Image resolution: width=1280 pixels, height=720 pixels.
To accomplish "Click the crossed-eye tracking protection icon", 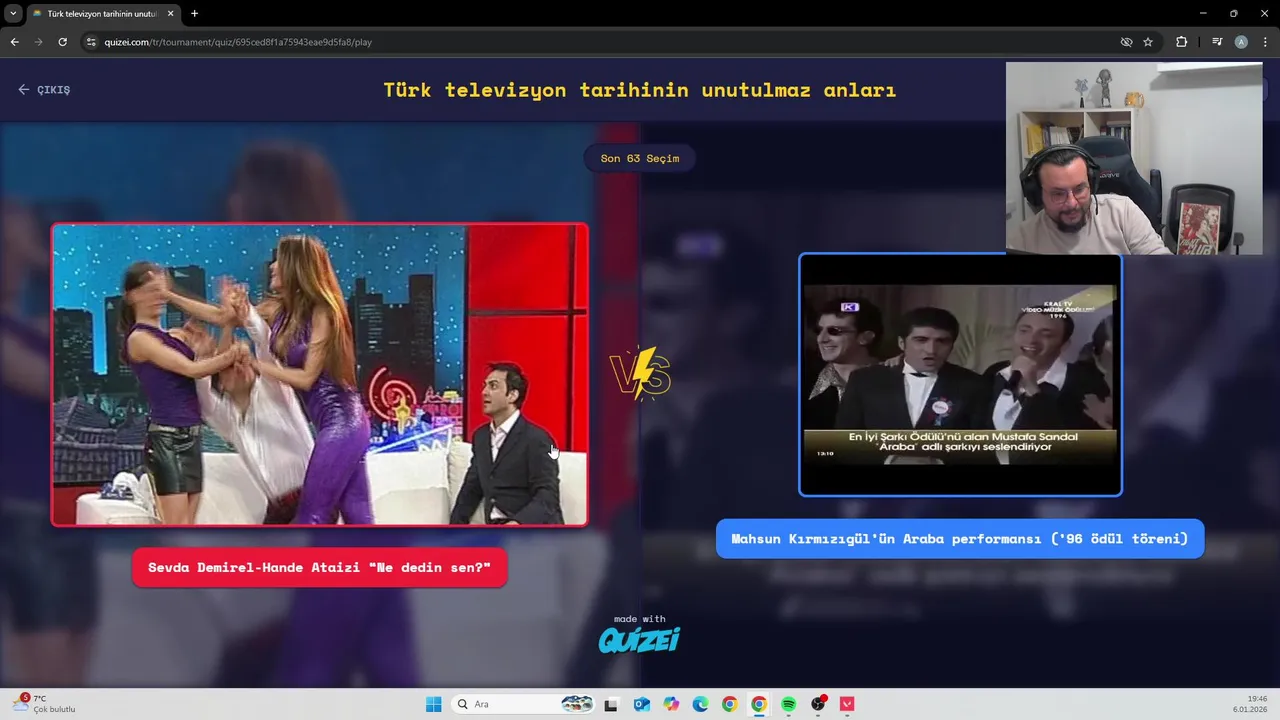I will point(1126,42).
